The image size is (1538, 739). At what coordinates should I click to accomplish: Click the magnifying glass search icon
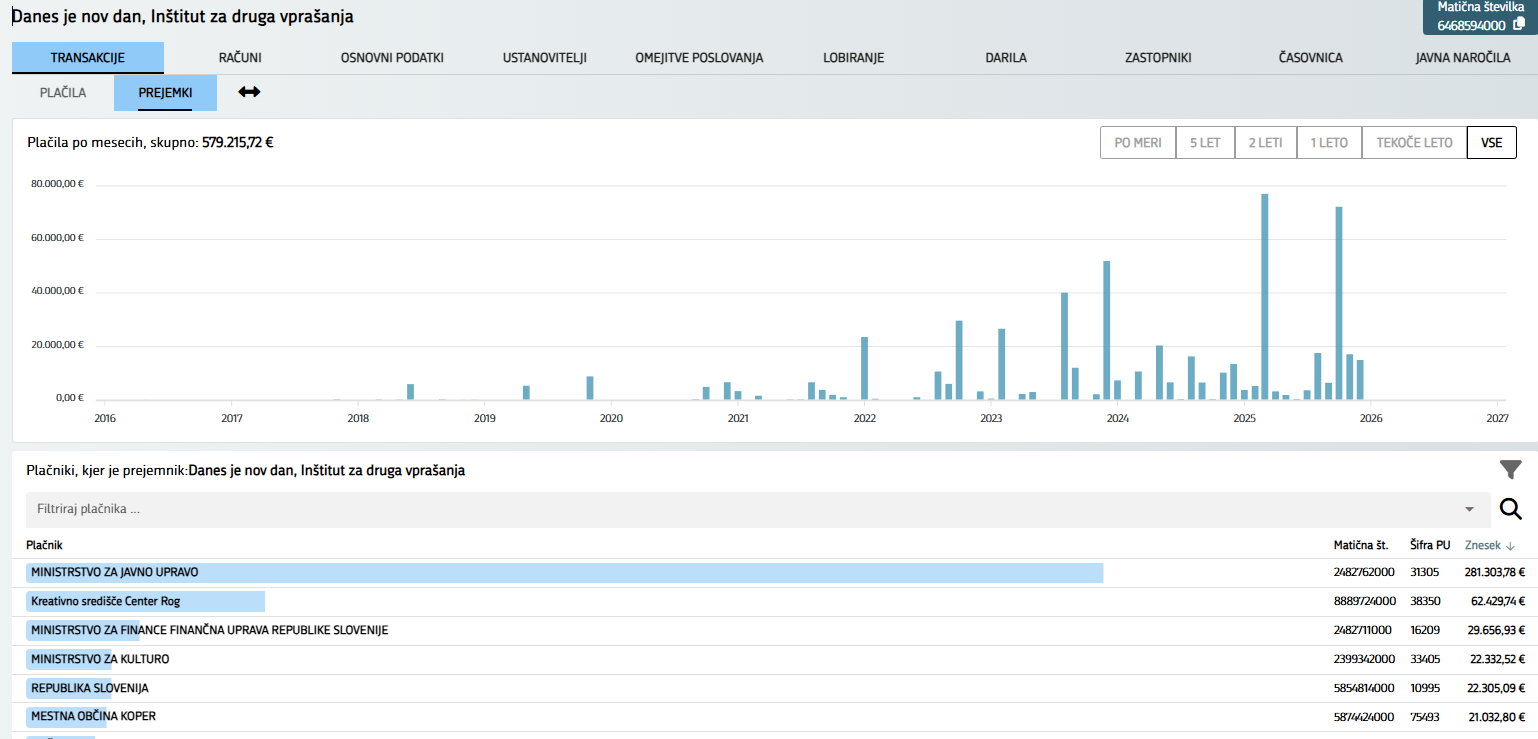(x=1510, y=509)
